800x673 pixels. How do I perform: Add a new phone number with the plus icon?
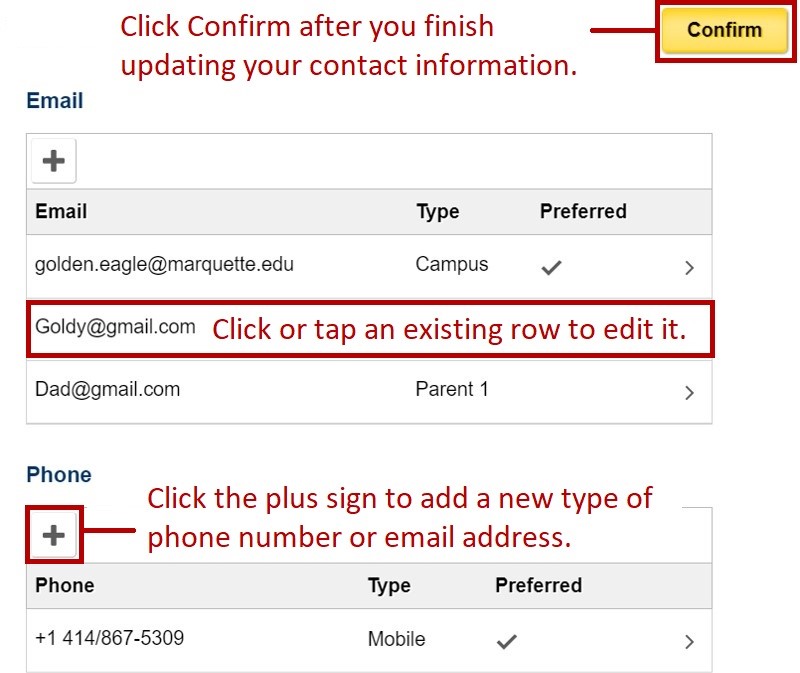54,535
